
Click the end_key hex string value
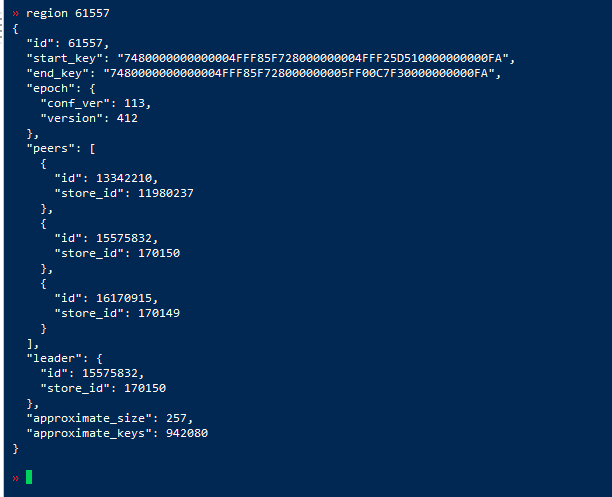(299, 73)
